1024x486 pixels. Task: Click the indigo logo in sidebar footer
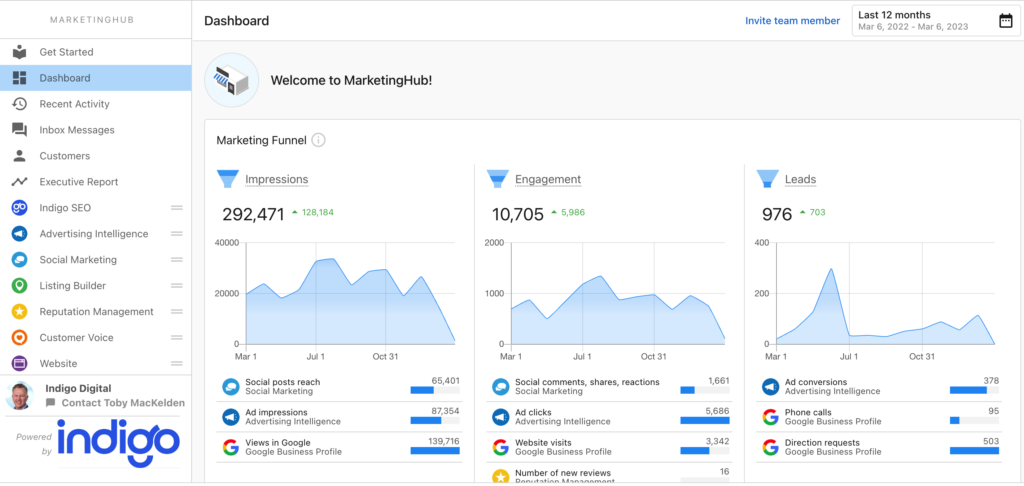coord(118,443)
